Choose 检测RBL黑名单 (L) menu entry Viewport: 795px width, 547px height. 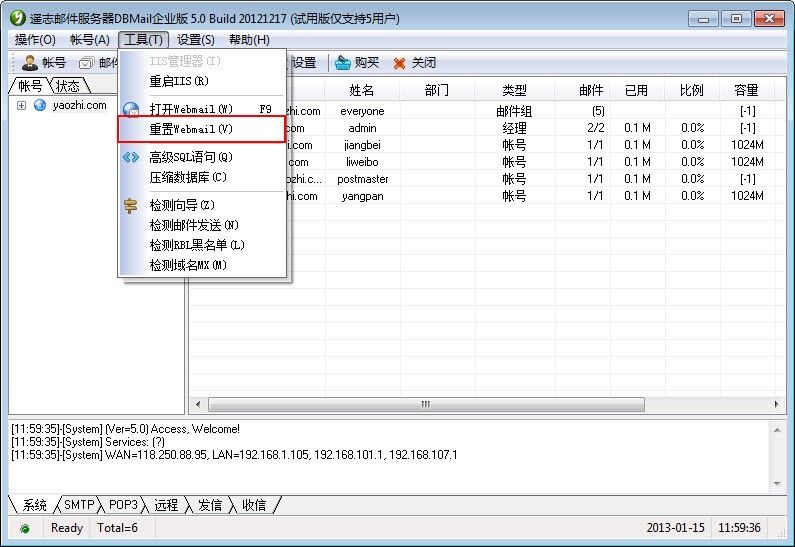pos(202,245)
